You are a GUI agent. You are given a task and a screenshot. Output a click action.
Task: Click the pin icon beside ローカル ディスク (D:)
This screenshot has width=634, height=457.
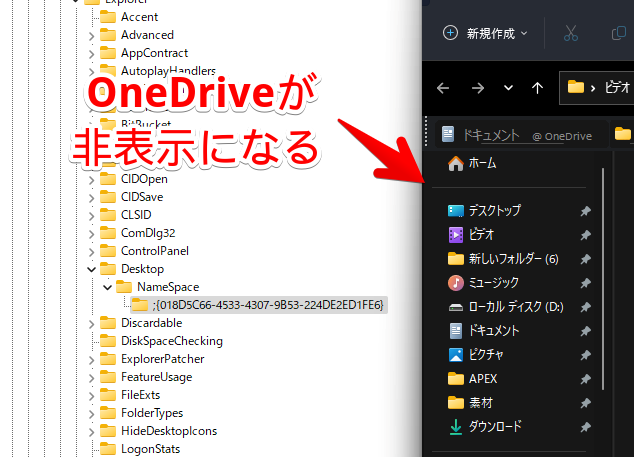pos(585,307)
